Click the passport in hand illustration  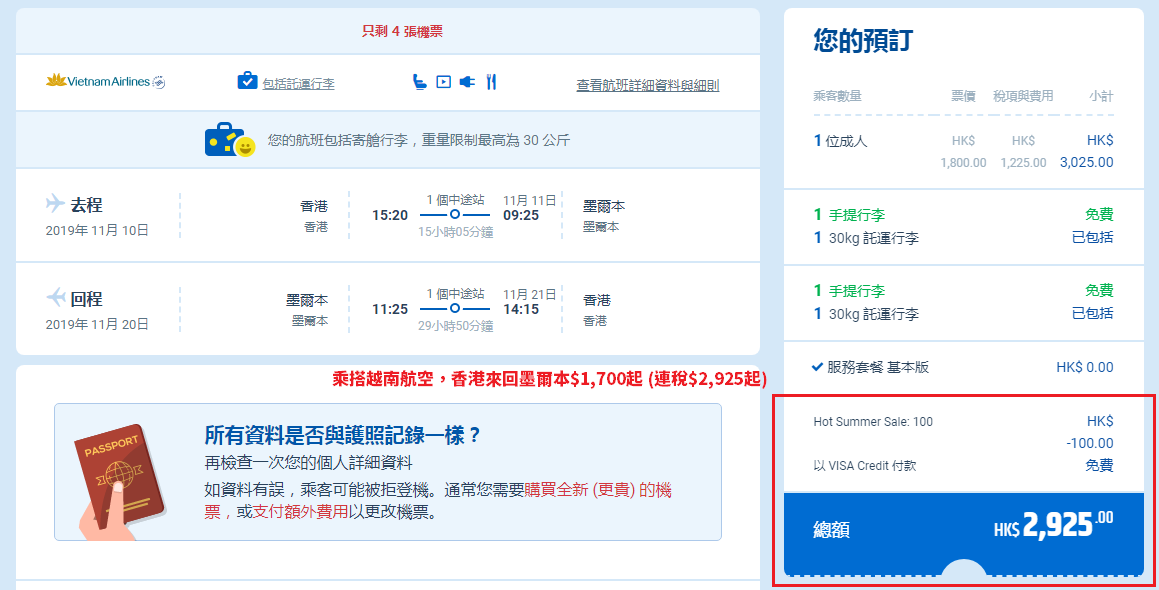[x=122, y=482]
